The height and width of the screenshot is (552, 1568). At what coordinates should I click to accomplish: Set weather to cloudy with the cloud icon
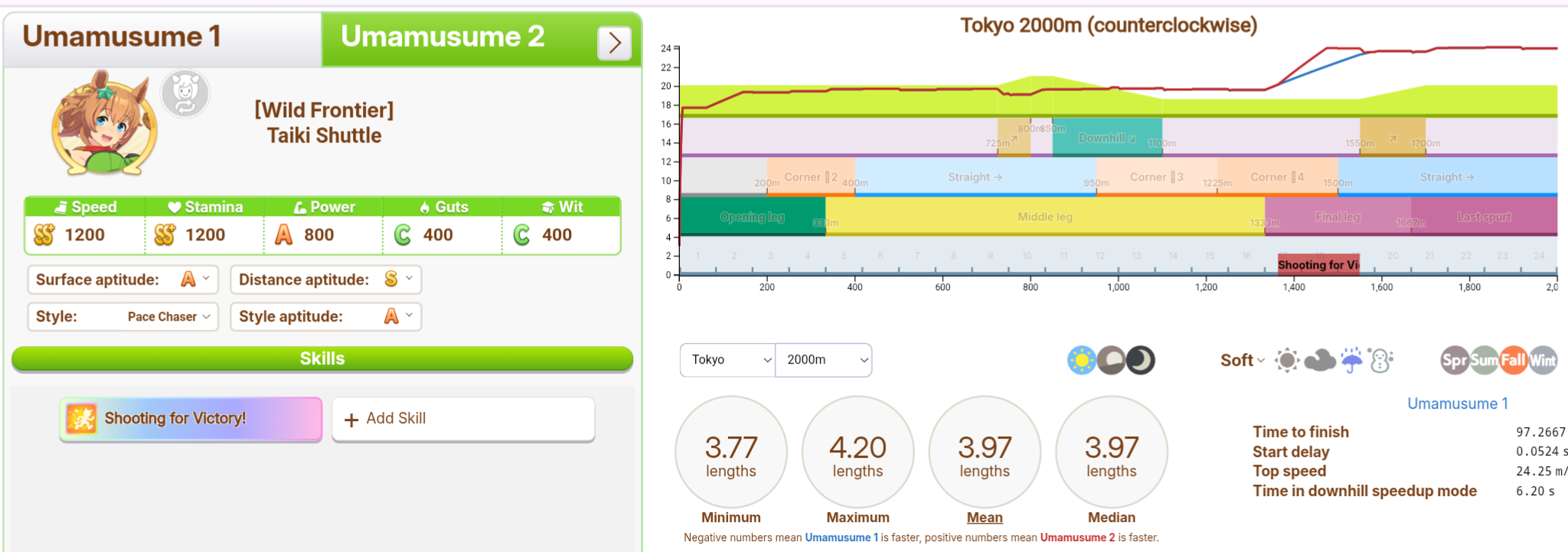(1319, 360)
